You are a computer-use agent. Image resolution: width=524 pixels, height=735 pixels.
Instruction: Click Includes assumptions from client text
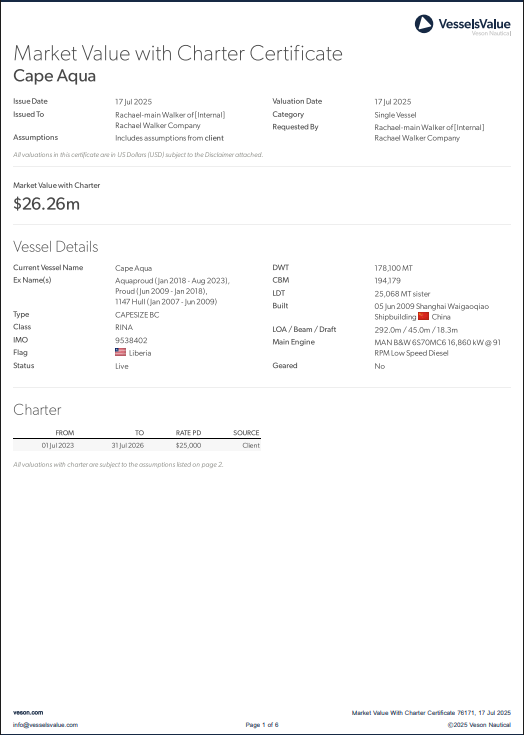170,138
